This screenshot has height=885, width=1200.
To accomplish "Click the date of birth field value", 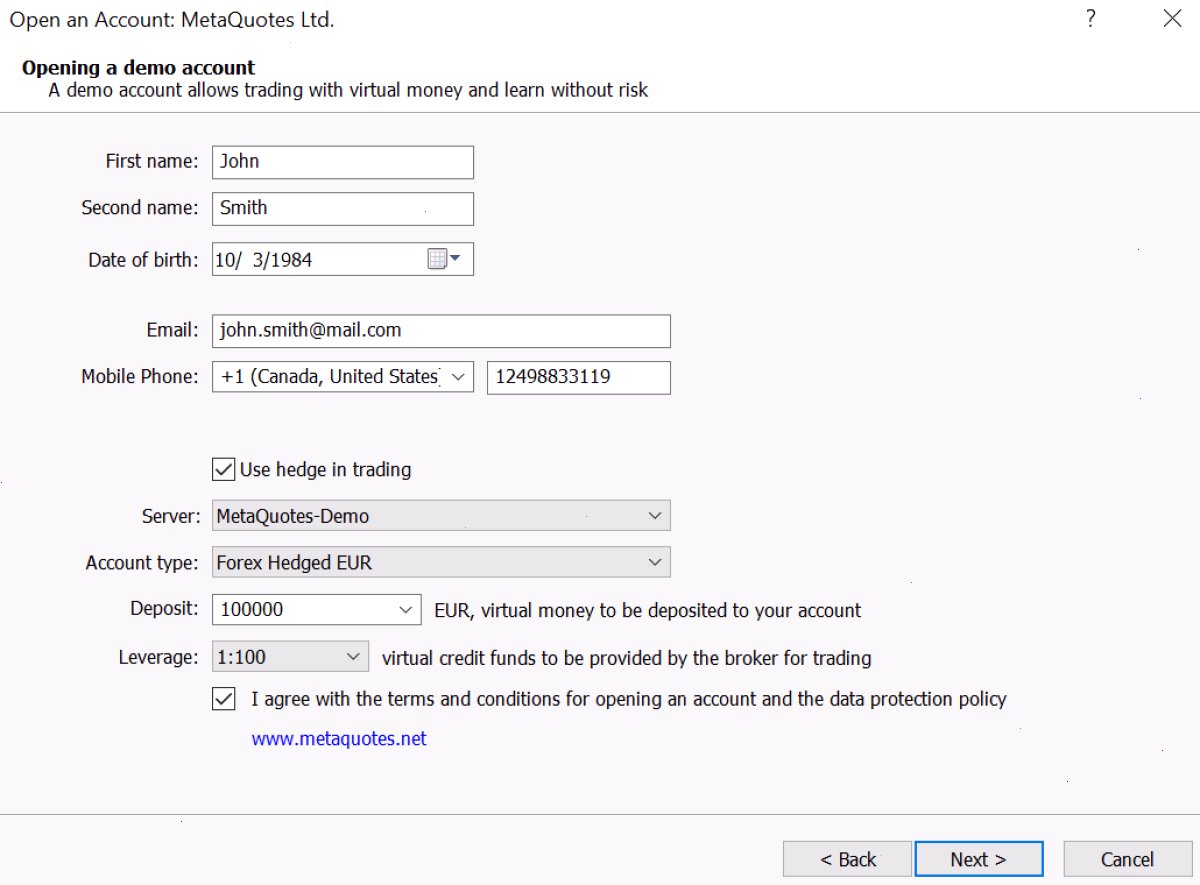I will [x=264, y=260].
